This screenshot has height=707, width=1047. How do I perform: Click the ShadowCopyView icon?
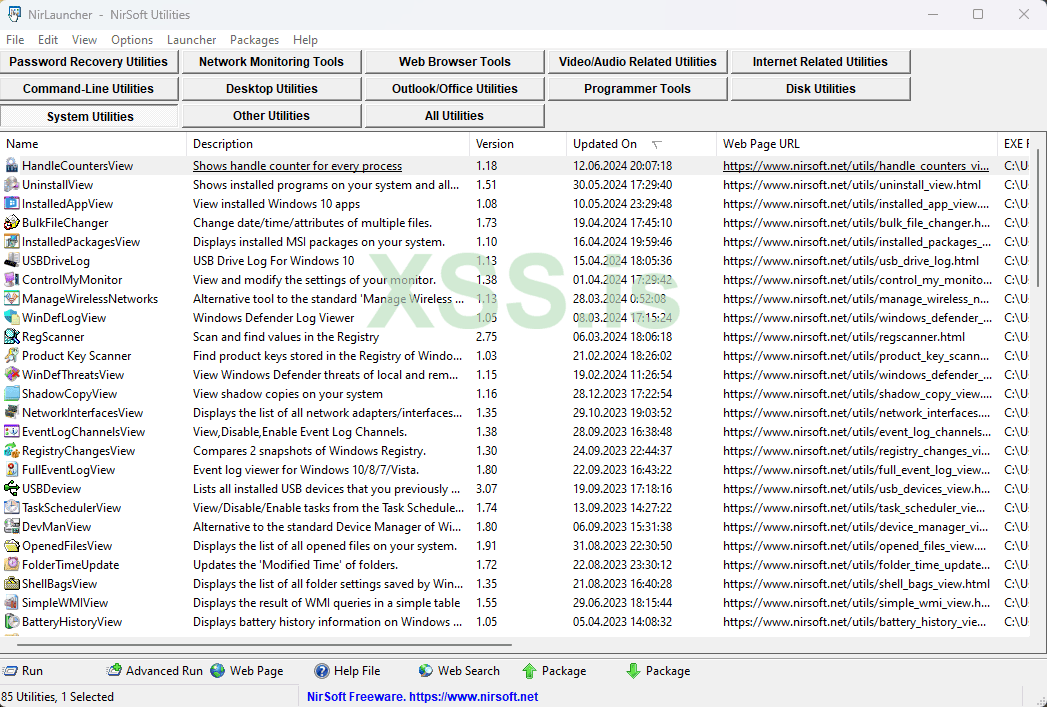point(11,394)
